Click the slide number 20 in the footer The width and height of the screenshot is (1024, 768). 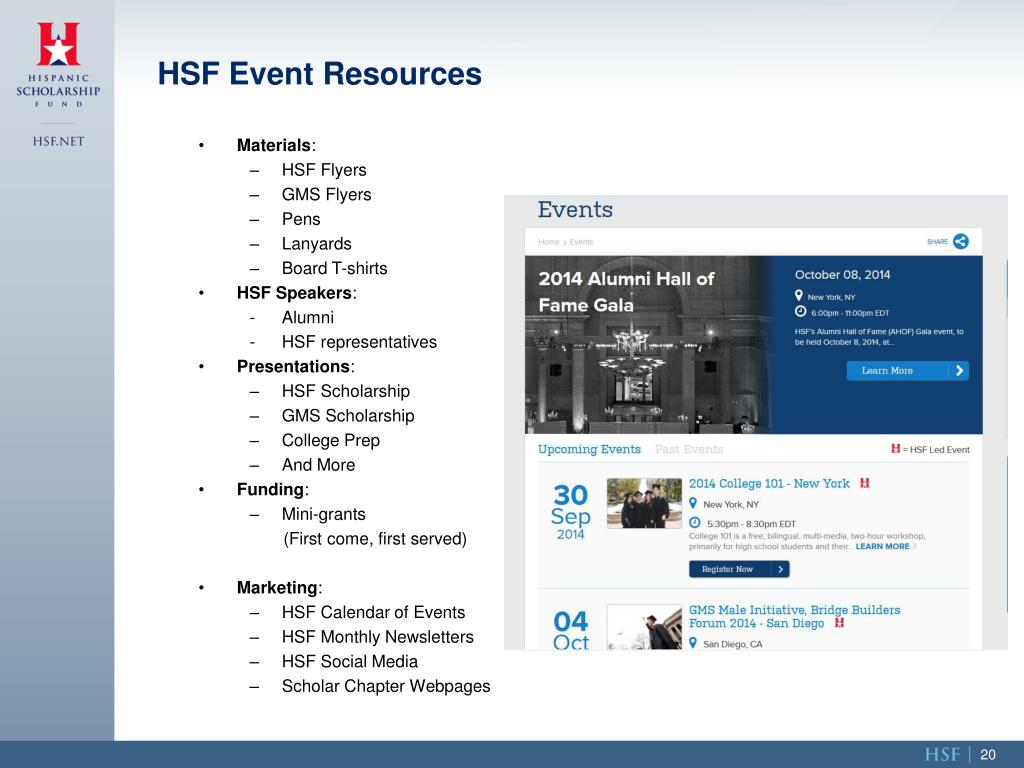(x=987, y=755)
